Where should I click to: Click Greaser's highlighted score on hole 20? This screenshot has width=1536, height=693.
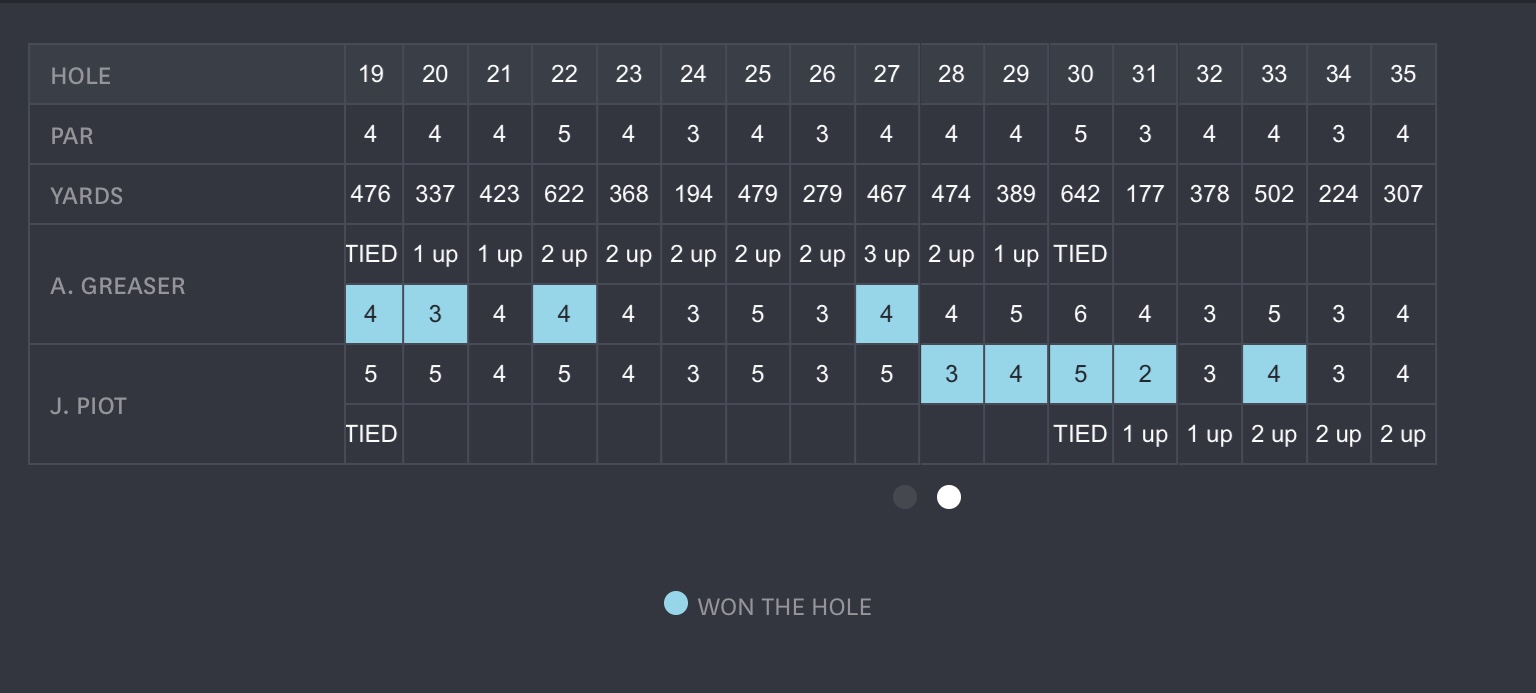[x=435, y=314]
